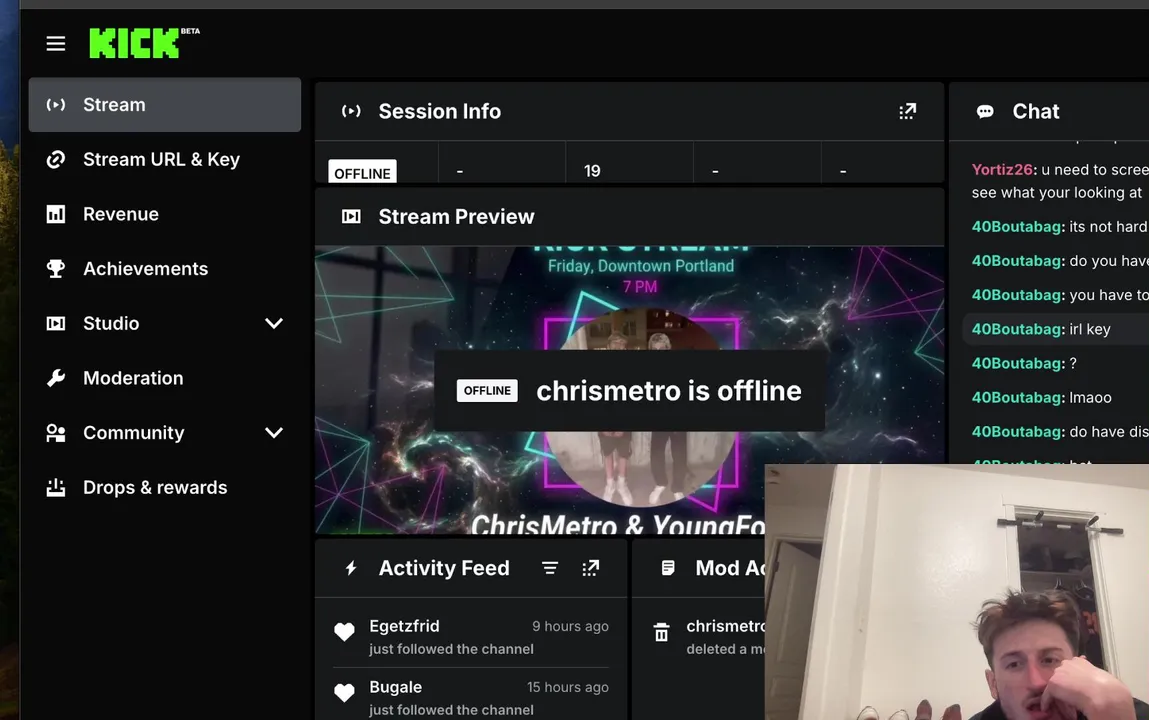
Task: Click the '40Boutabag: ?' chat message
Action: [1024, 363]
